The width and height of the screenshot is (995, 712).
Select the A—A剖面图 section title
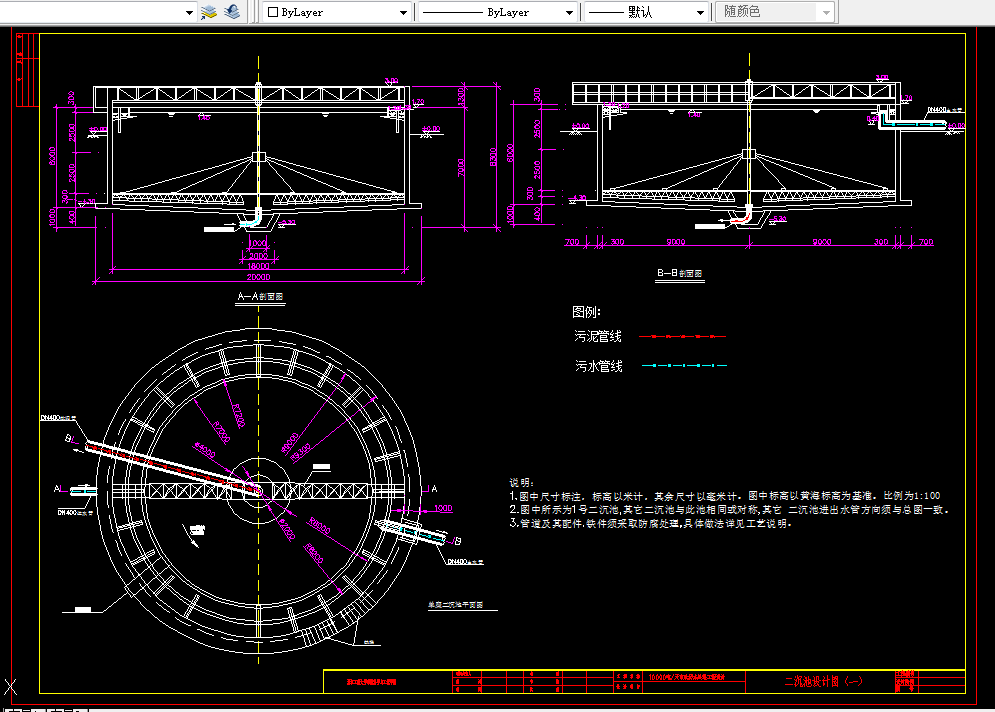point(260,296)
